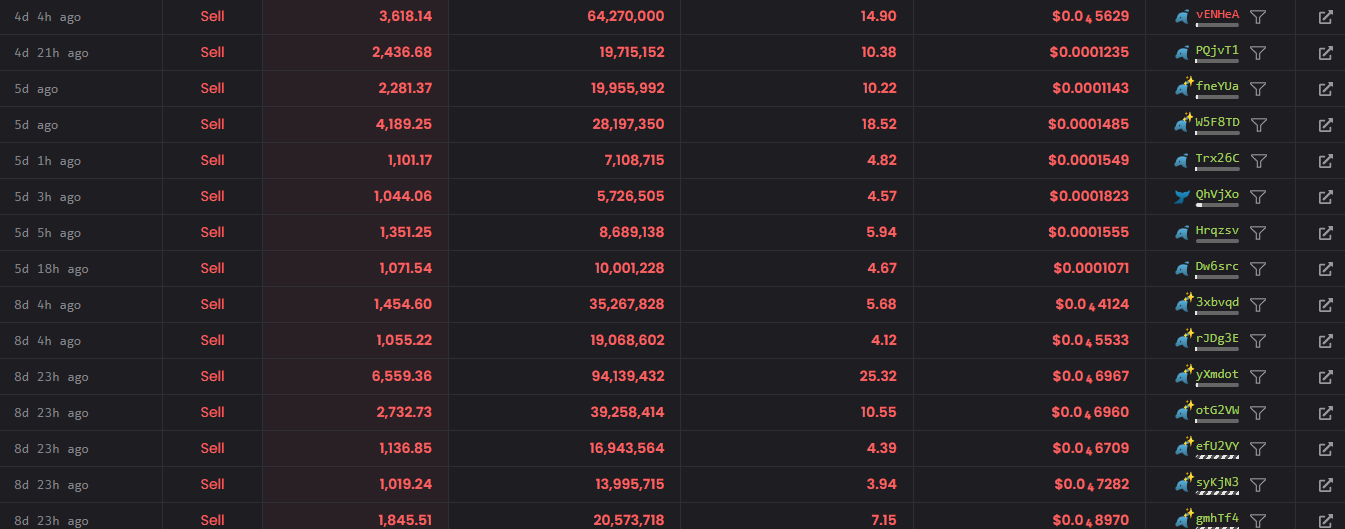The image size is (1345, 529).
Task: Open maker address yXmdot
Action: 1217,374
